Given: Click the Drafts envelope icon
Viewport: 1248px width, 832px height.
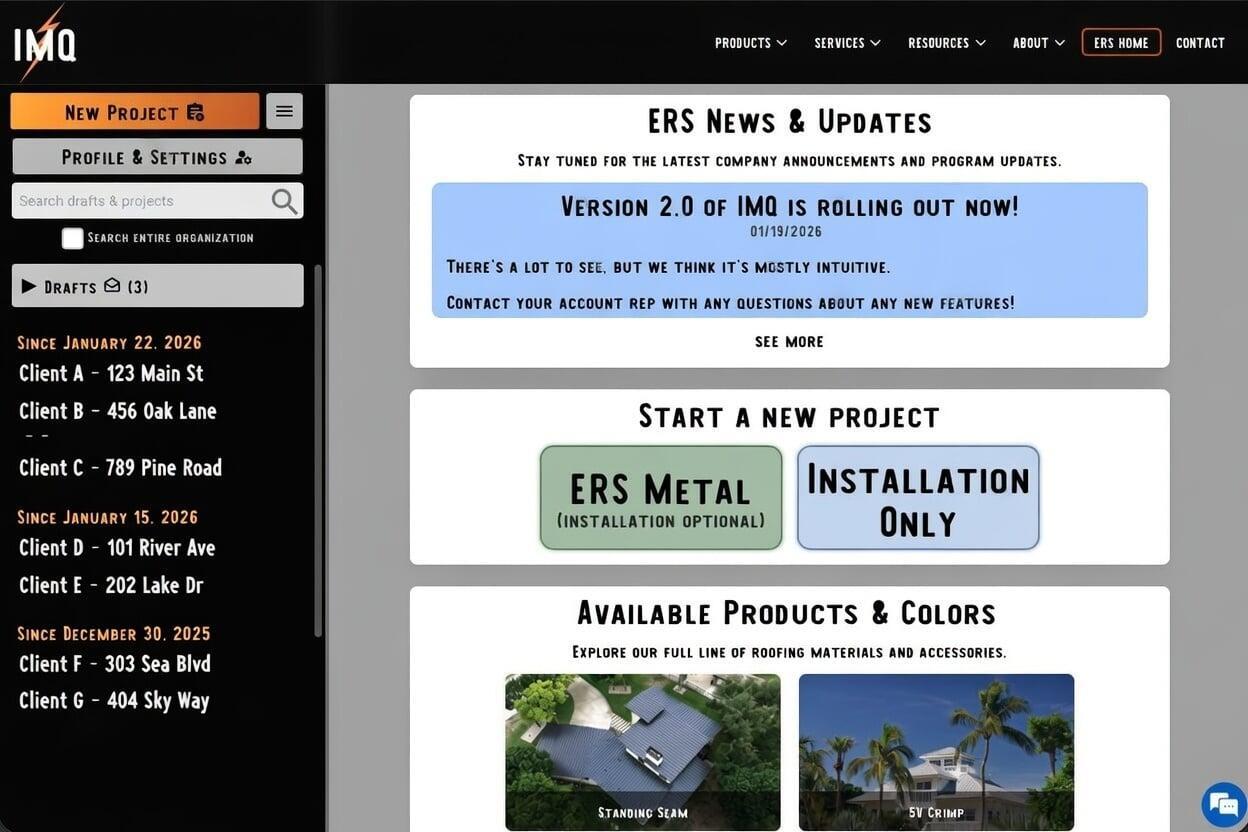Looking at the screenshot, I should pyautogui.click(x=110, y=285).
